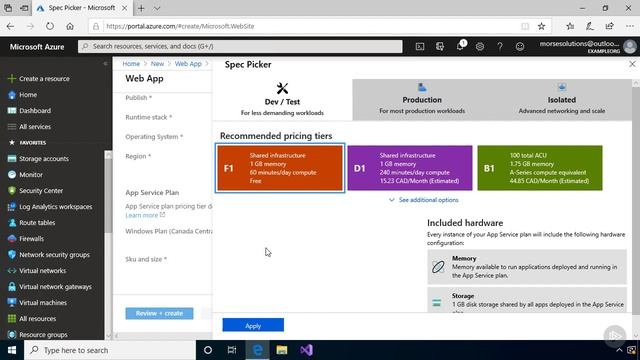Open Storage accounts
Viewport: 640px width, 360px height.
(44, 159)
